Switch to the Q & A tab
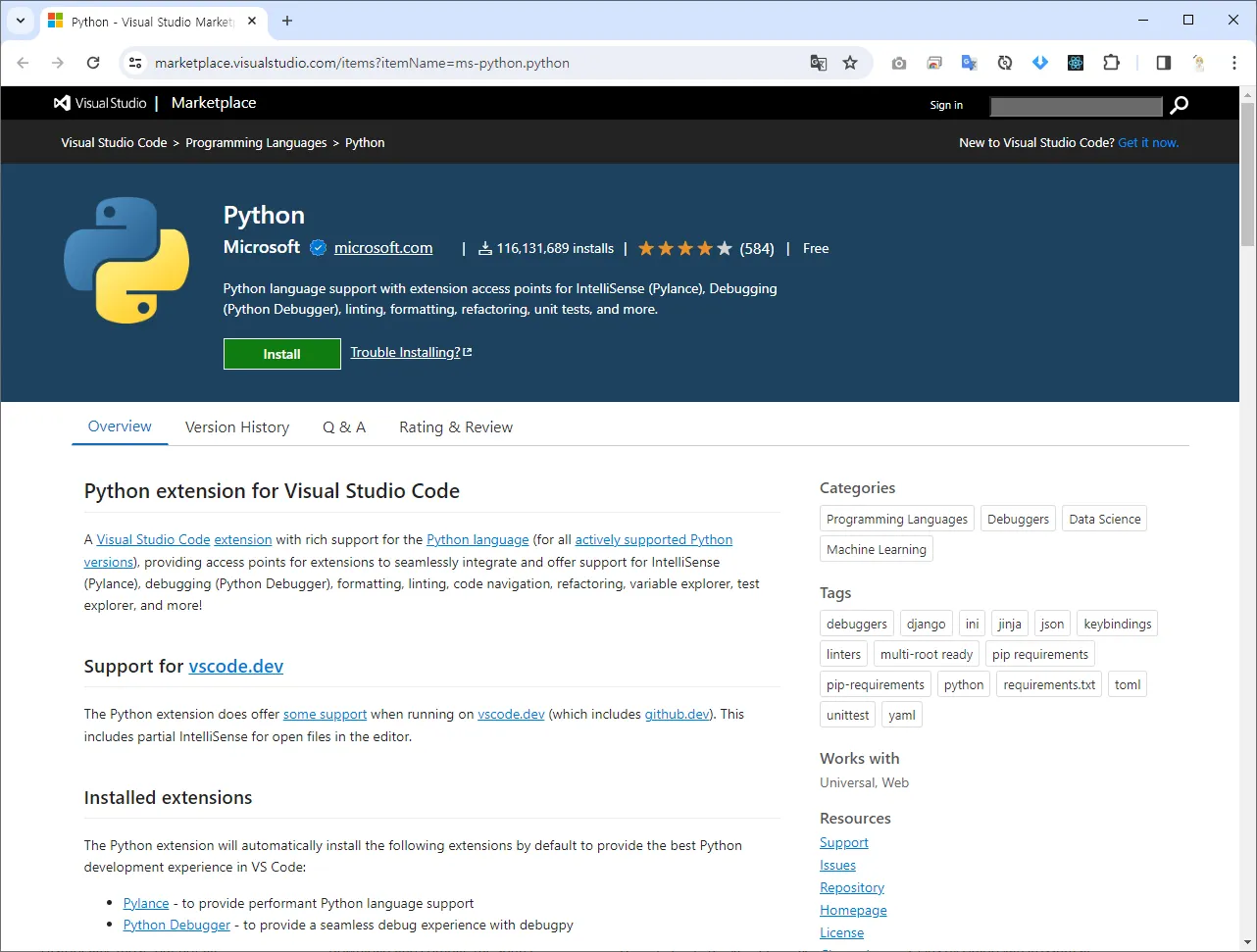 pos(344,427)
